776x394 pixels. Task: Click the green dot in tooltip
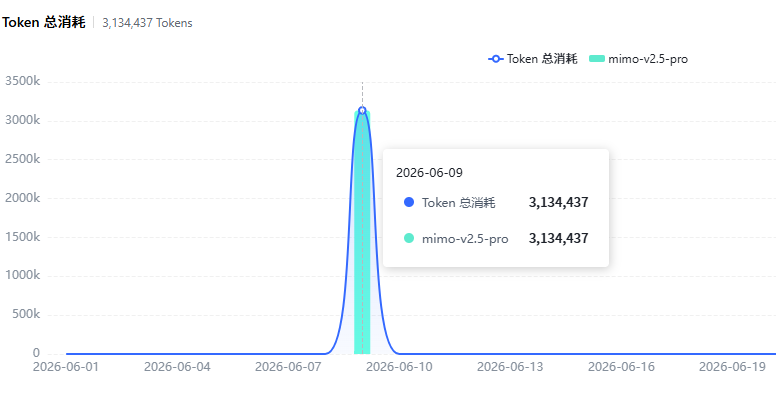409,238
